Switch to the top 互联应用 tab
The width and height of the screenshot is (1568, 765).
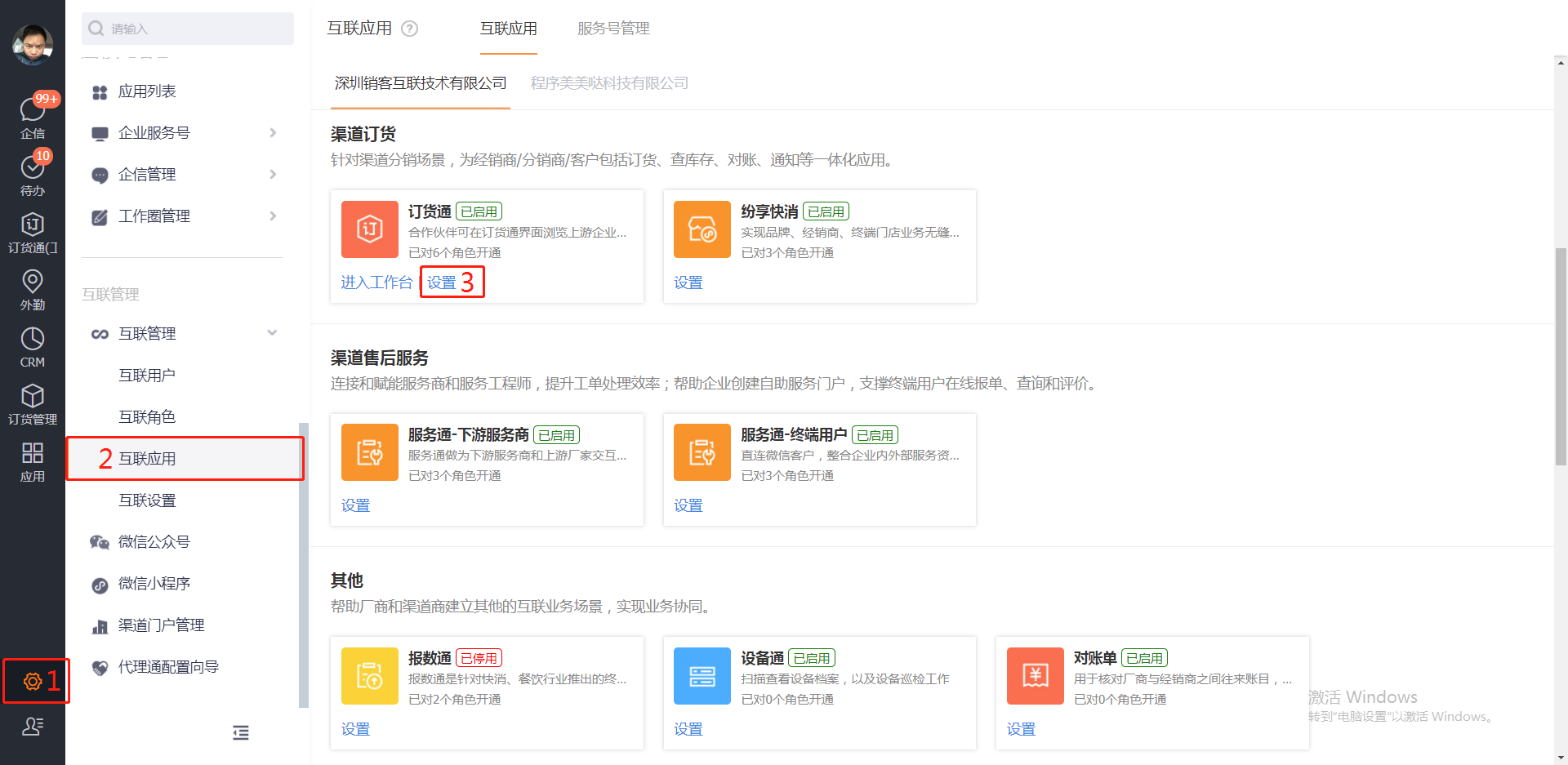pos(508,29)
